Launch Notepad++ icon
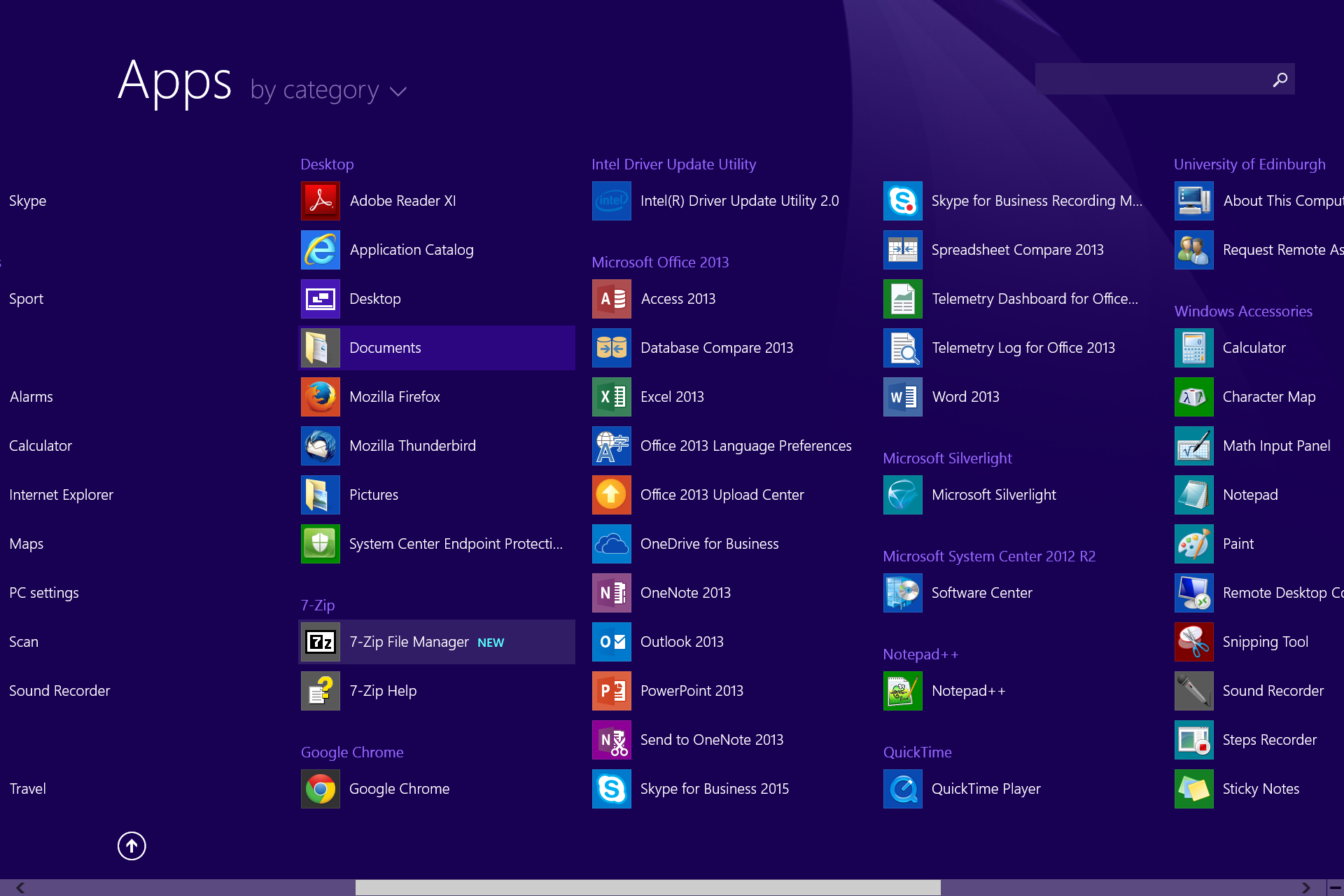The width and height of the screenshot is (1344, 896). 902,691
